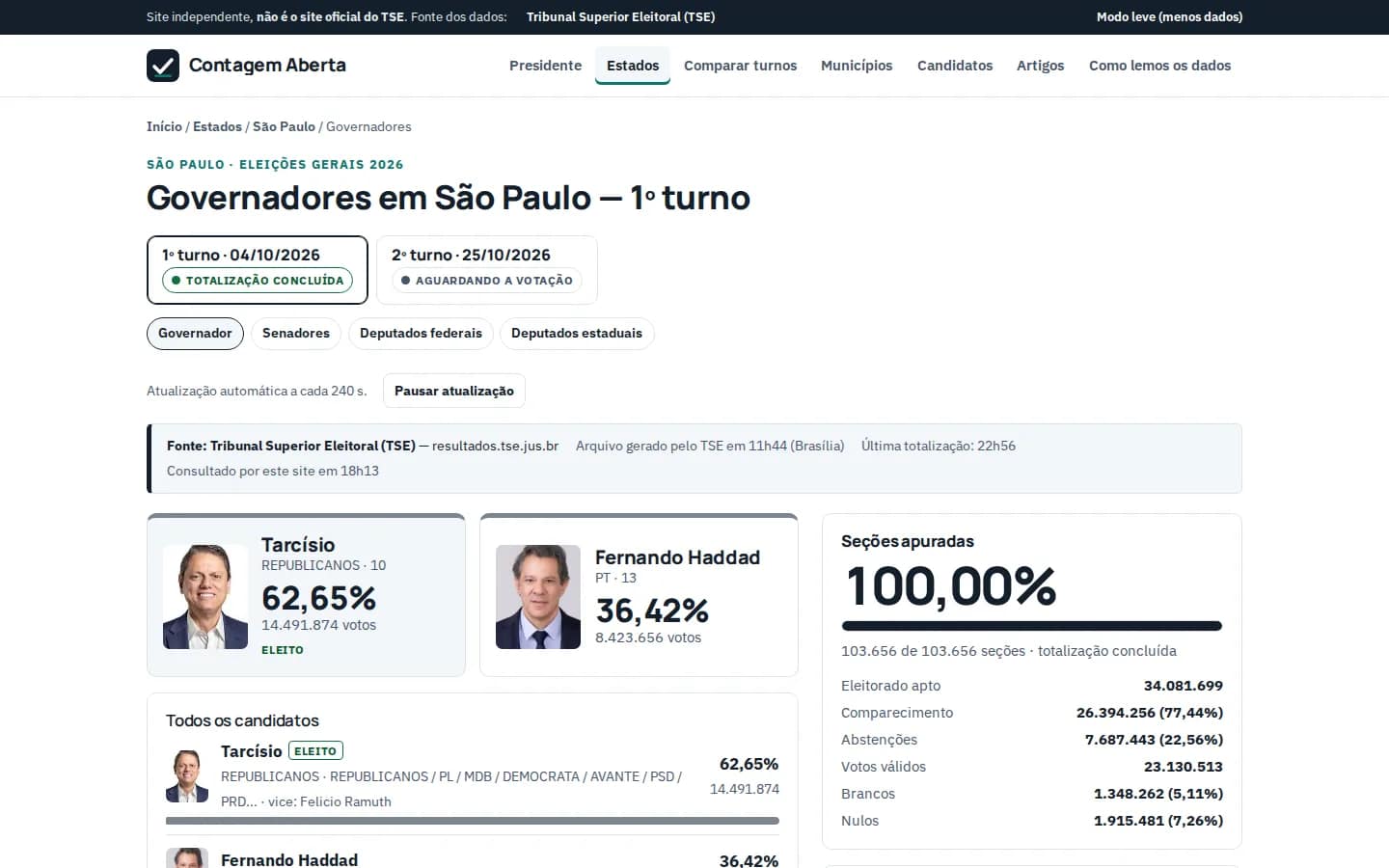Switch to Modo leve (menos dados)
The image size is (1389, 868).
click(x=1169, y=17)
